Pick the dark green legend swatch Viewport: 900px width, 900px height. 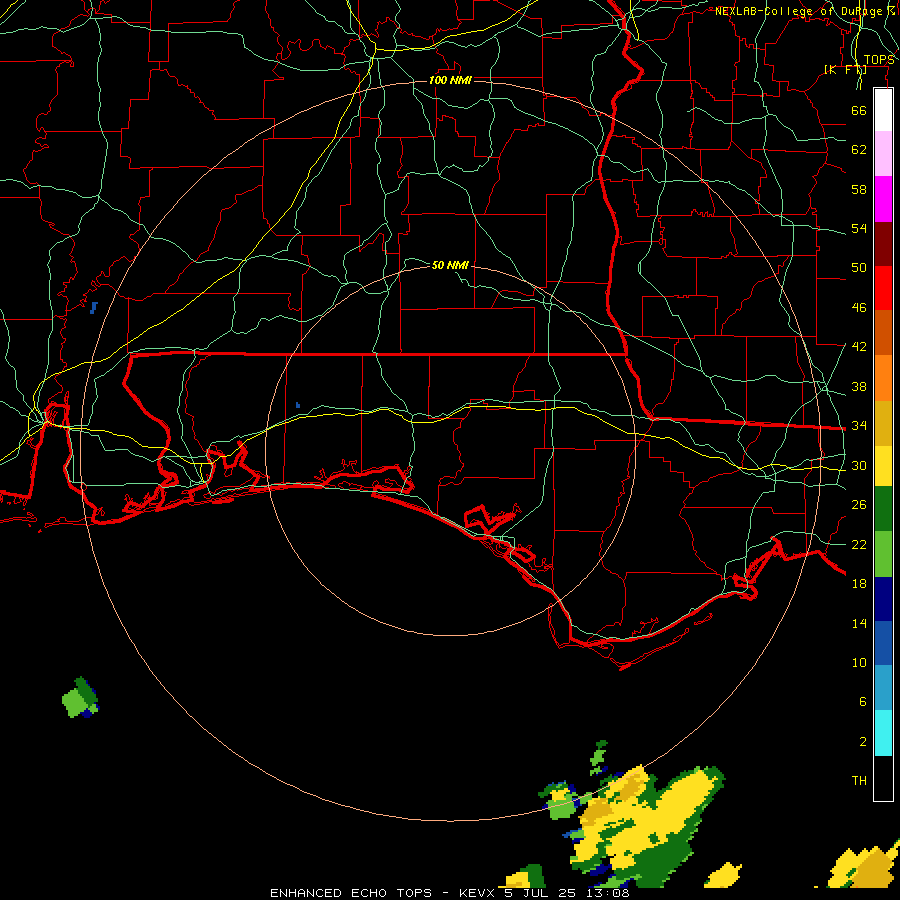coord(883,509)
